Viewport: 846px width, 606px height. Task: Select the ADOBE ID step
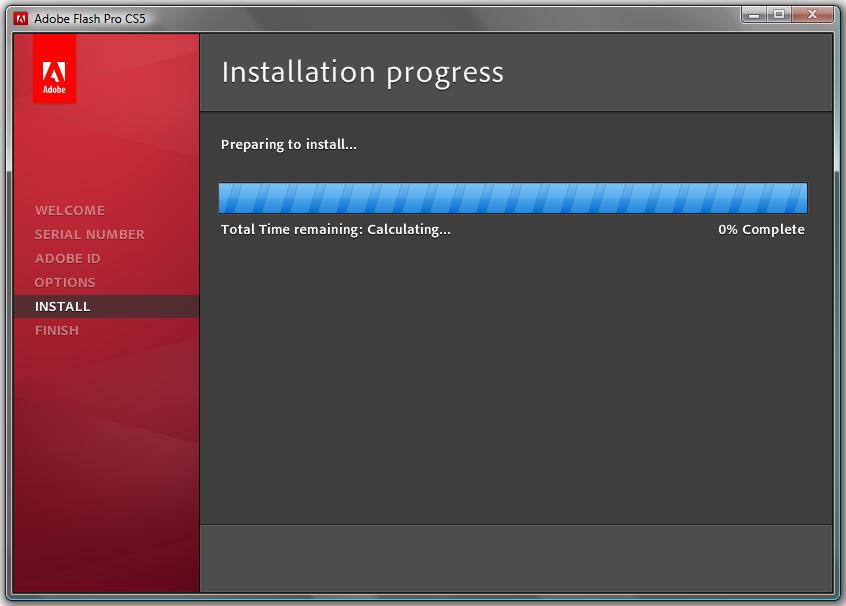[x=66, y=258]
